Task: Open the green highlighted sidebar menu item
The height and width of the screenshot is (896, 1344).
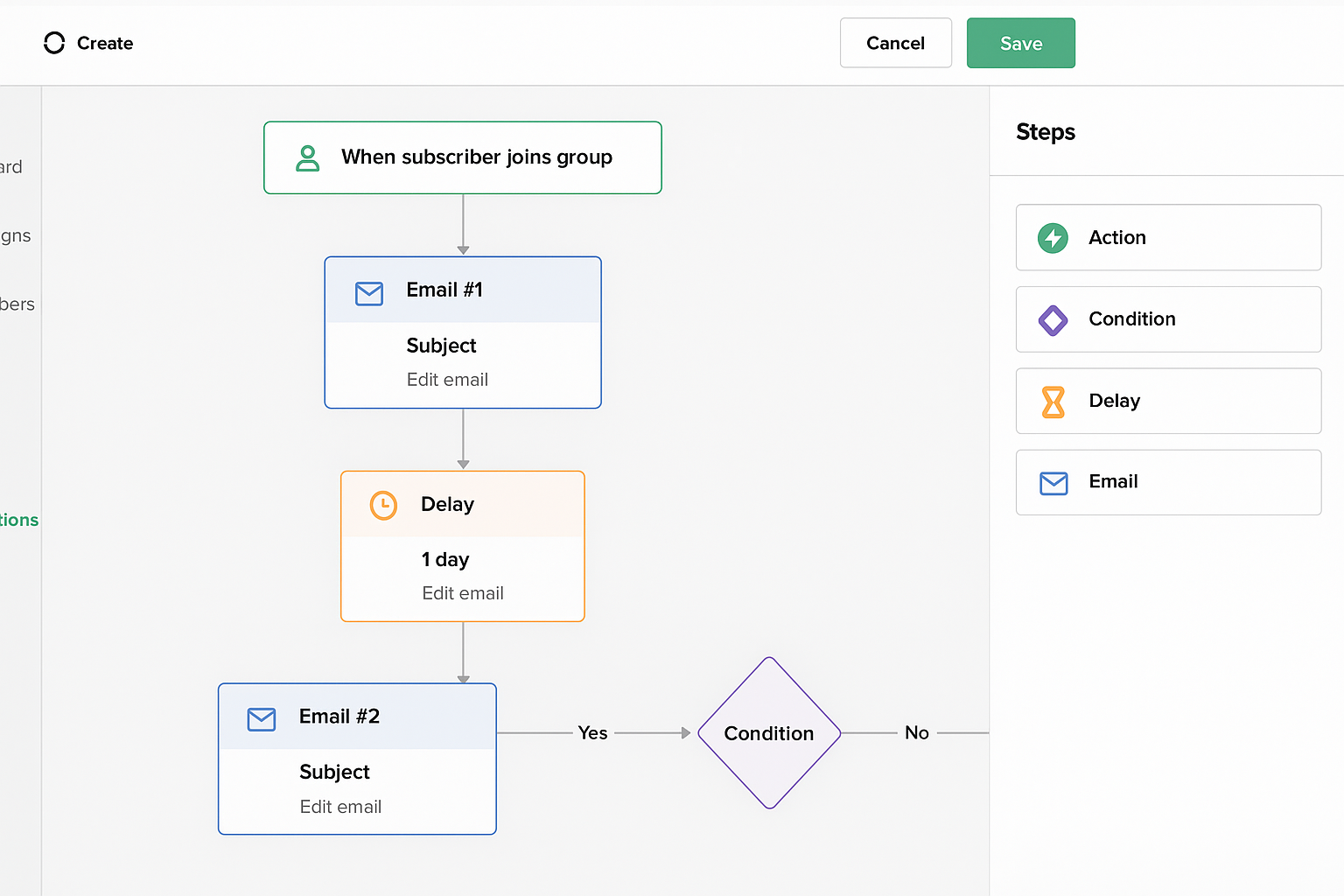Action: [19, 520]
